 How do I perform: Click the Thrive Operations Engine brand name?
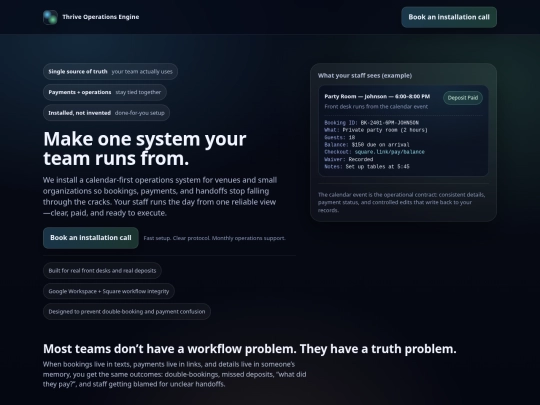pos(101,17)
